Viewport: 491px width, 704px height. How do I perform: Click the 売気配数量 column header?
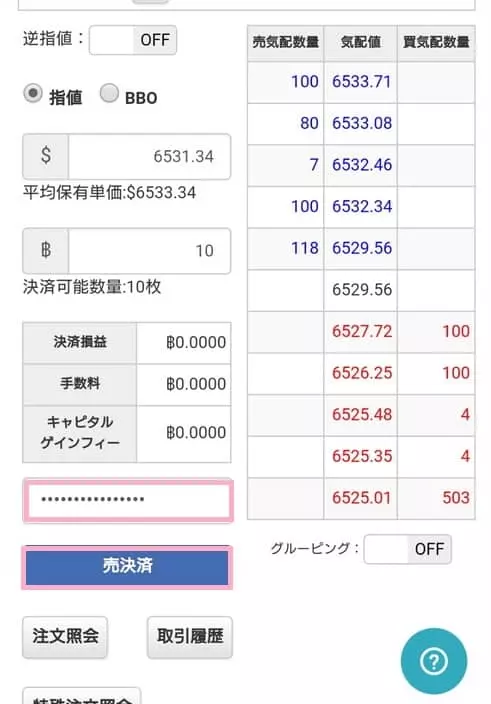click(x=285, y=42)
